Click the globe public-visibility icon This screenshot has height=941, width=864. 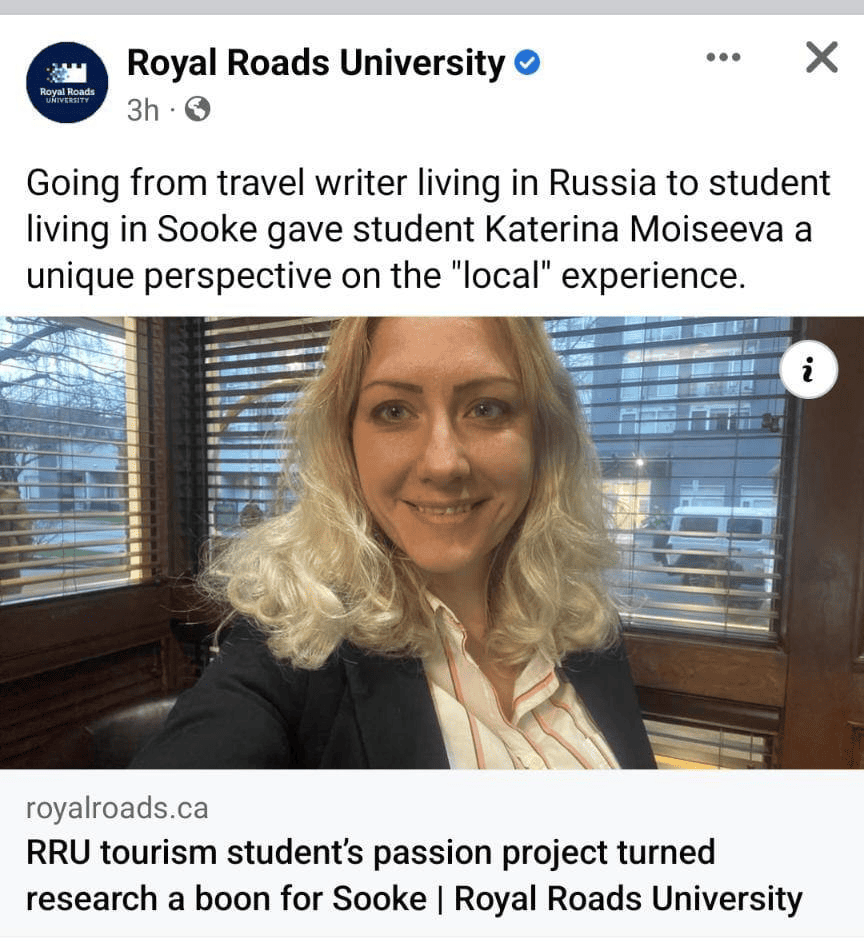tap(197, 110)
